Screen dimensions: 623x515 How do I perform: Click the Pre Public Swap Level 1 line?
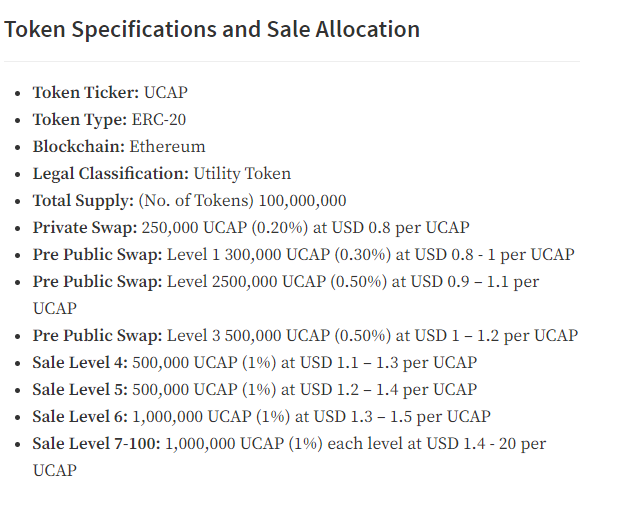[x=304, y=255]
